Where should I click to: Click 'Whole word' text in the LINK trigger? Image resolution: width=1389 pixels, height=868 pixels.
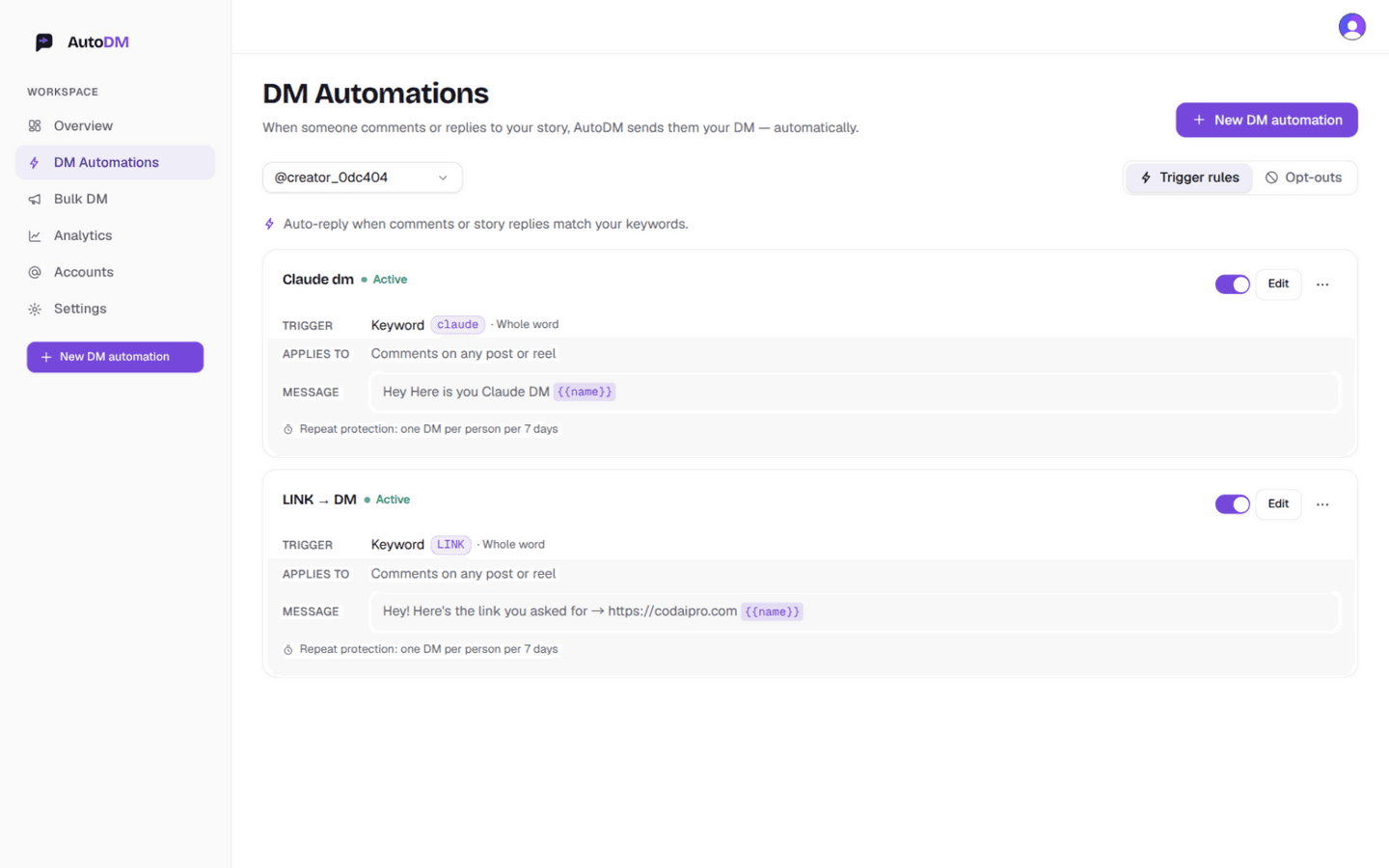(x=513, y=545)
